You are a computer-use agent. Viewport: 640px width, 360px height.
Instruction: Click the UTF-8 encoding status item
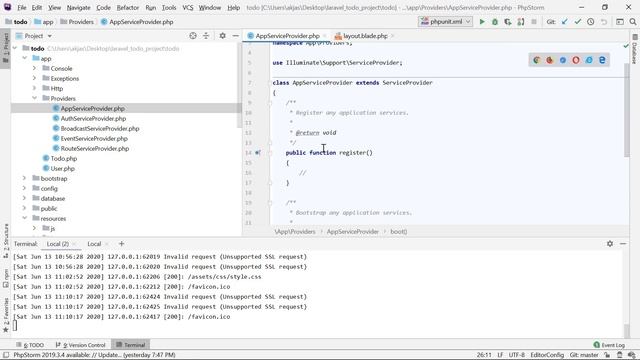point(516,355)
